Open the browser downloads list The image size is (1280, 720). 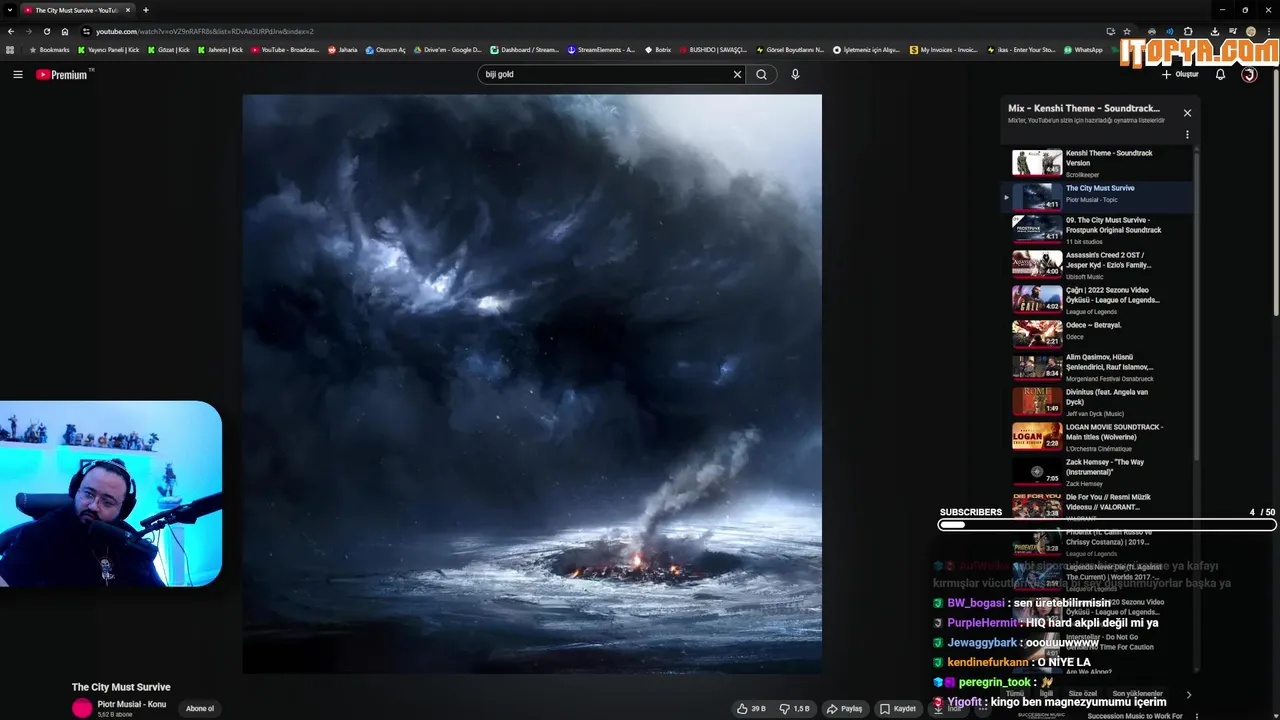[1215, 31]
